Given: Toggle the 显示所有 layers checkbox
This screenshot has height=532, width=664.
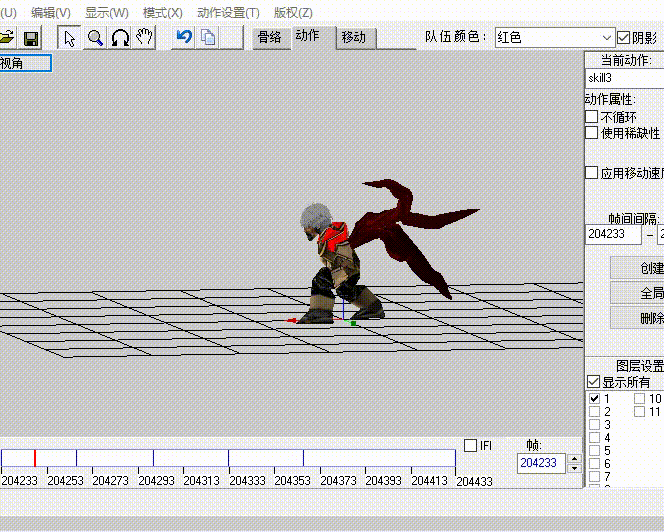Looking at the screenshot, I should 594,382.
